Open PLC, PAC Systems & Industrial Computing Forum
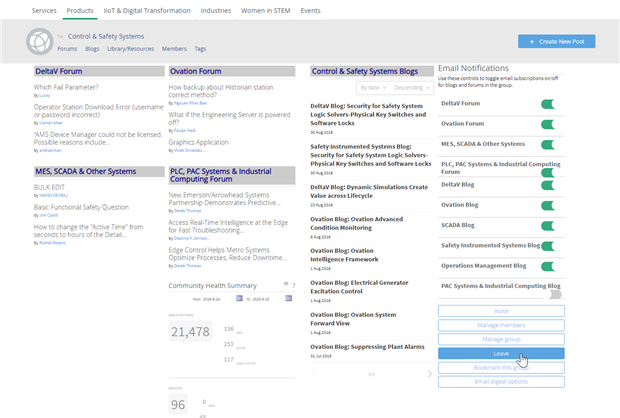Viewport: 620px width, 418px height. (x=221, y=175)
